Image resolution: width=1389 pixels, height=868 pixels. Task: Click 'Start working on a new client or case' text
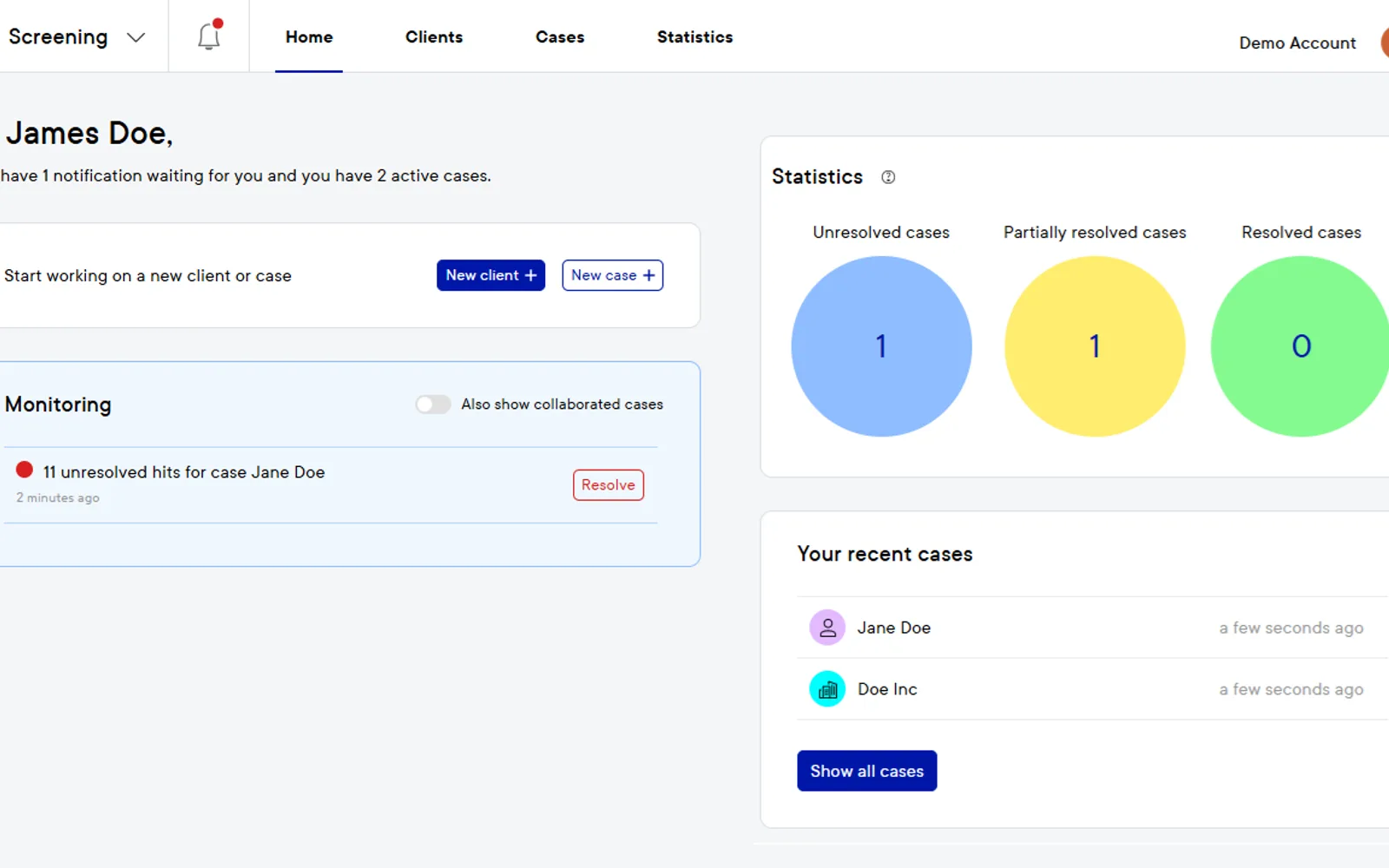(148, 276)
